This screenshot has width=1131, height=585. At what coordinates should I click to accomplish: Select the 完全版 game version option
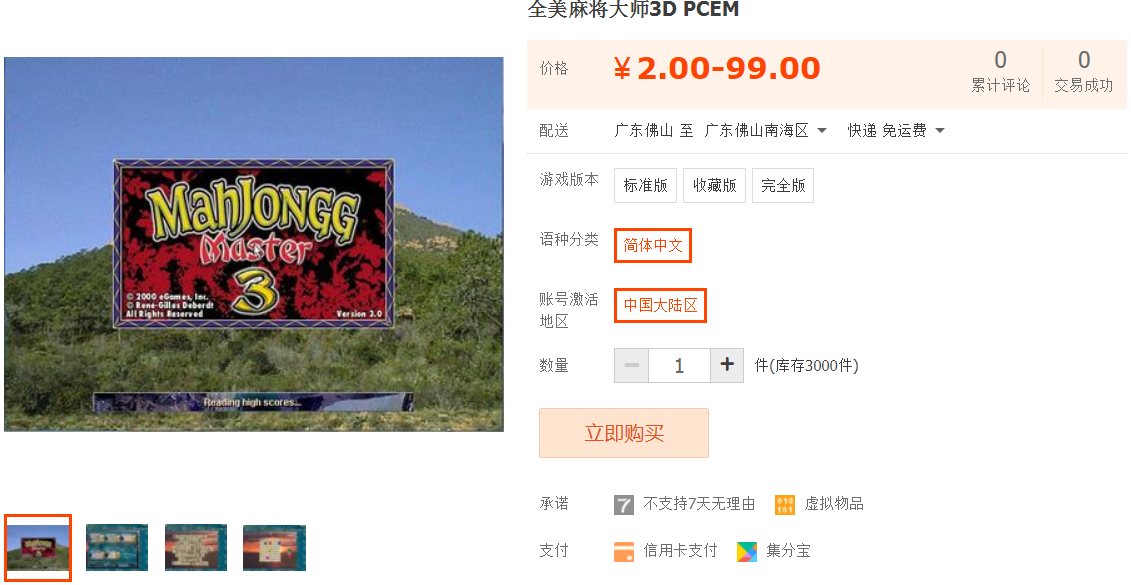[783, 185]
